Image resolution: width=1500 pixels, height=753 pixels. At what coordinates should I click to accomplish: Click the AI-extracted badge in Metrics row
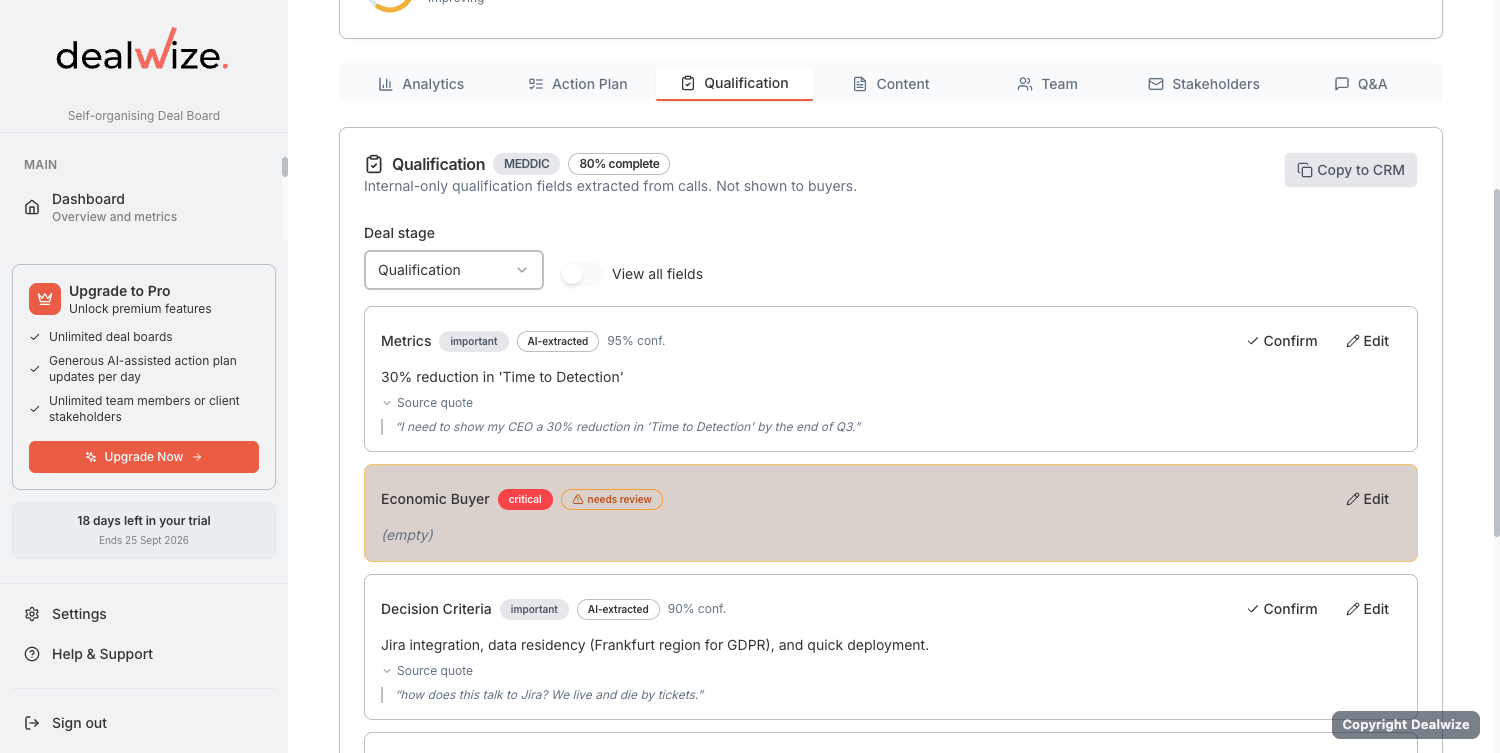(x=558, y=341)
